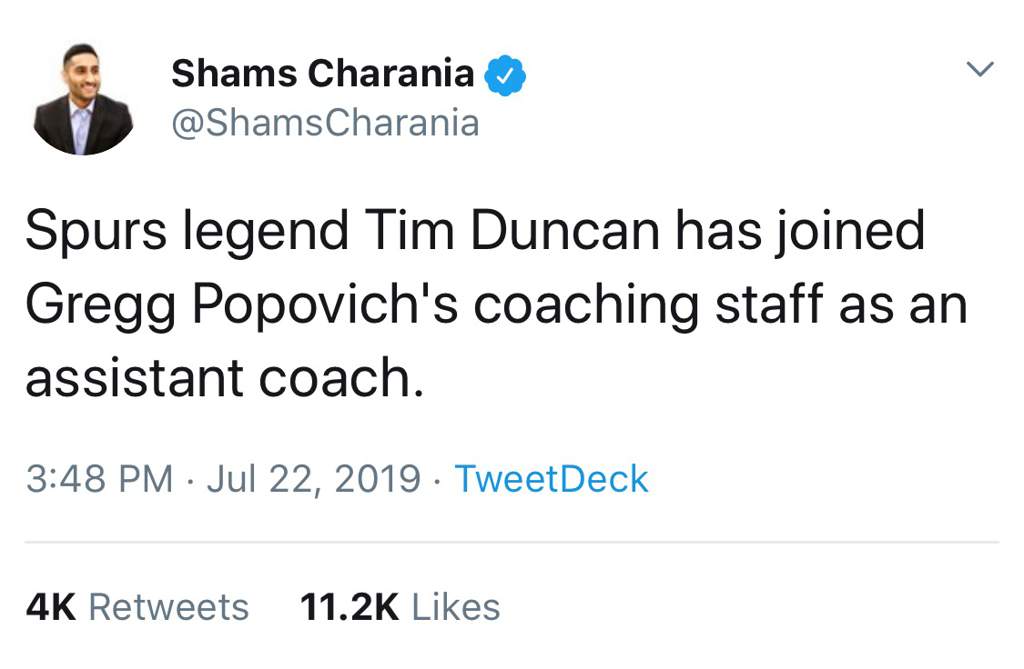Click the 3:48 PM timestamp
This screenshot has width=1024, height=669.
(99, 479)
